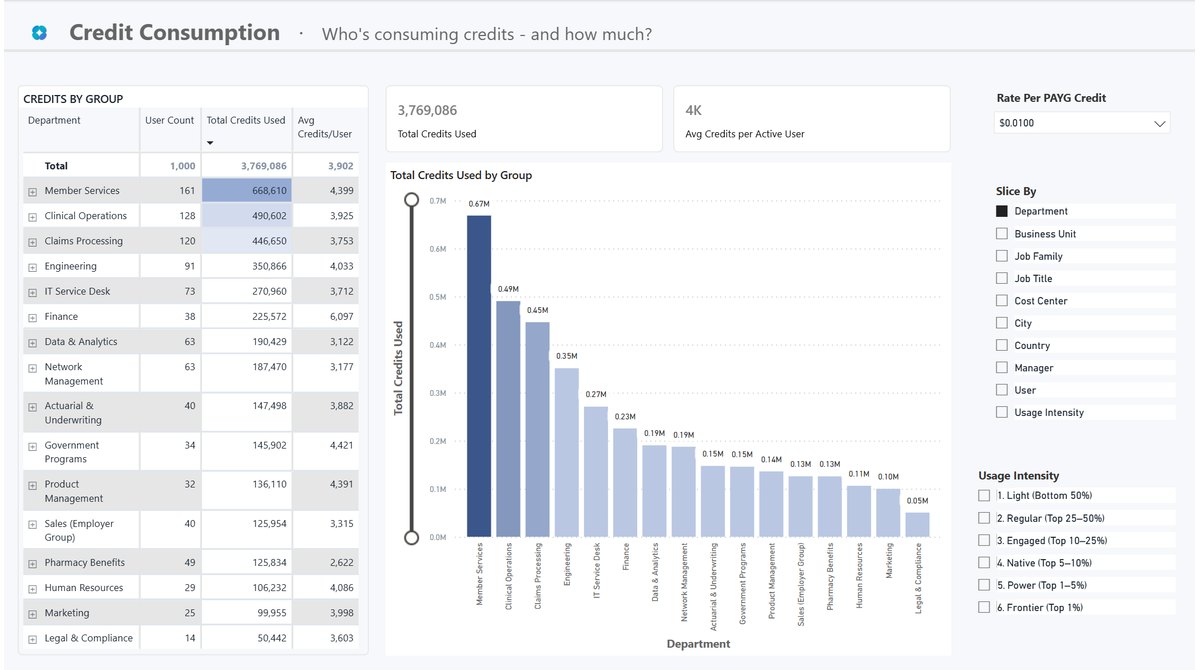
Task: Check City slice option
Action: [x=1002, y=323]
